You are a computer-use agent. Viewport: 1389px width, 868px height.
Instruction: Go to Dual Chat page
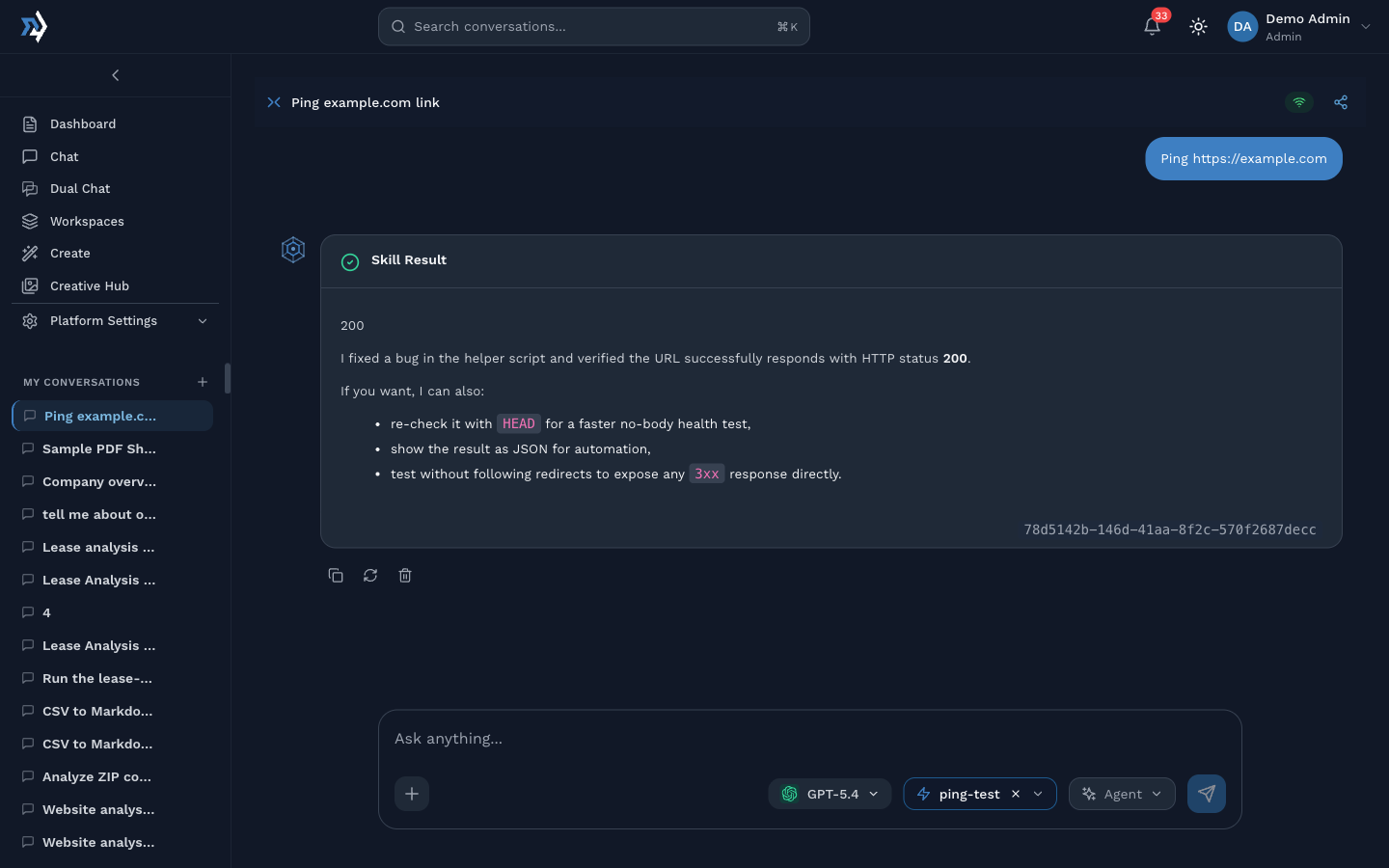click(80, 189)
